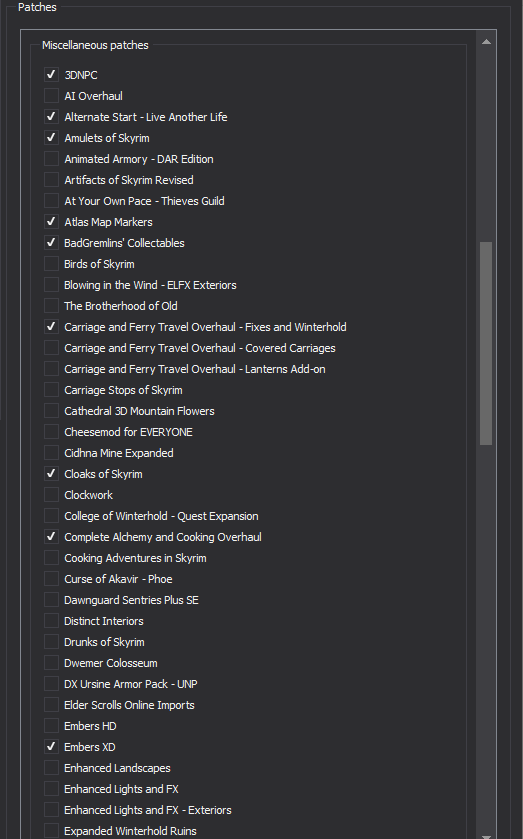
Task: Enable the AI Overhaul patch
Action: tap(51, 96)
